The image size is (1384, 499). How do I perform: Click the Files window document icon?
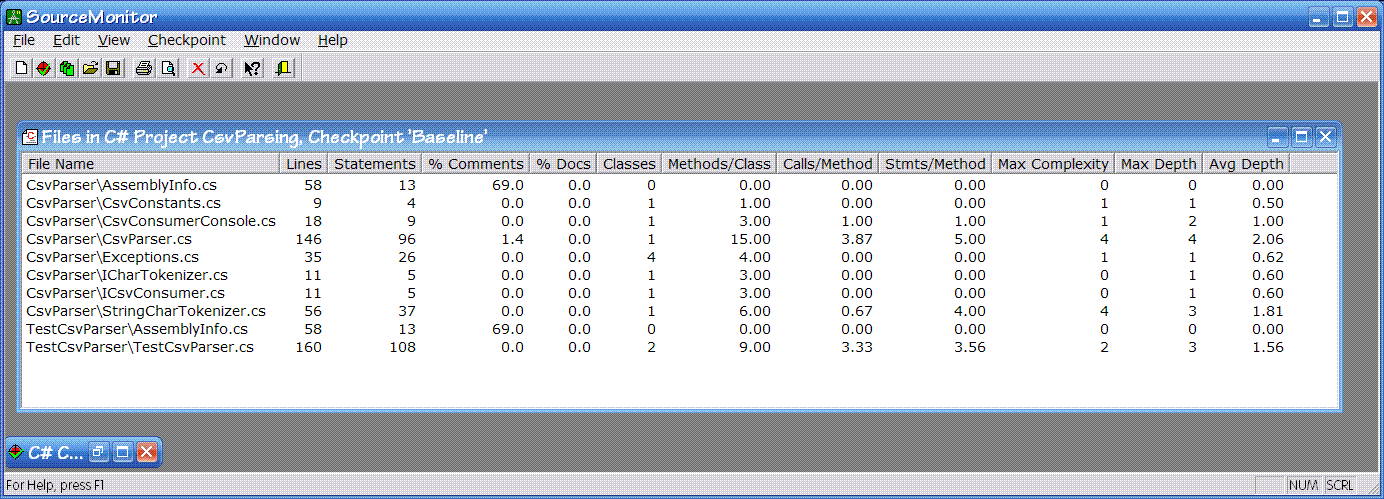(30, 137)
